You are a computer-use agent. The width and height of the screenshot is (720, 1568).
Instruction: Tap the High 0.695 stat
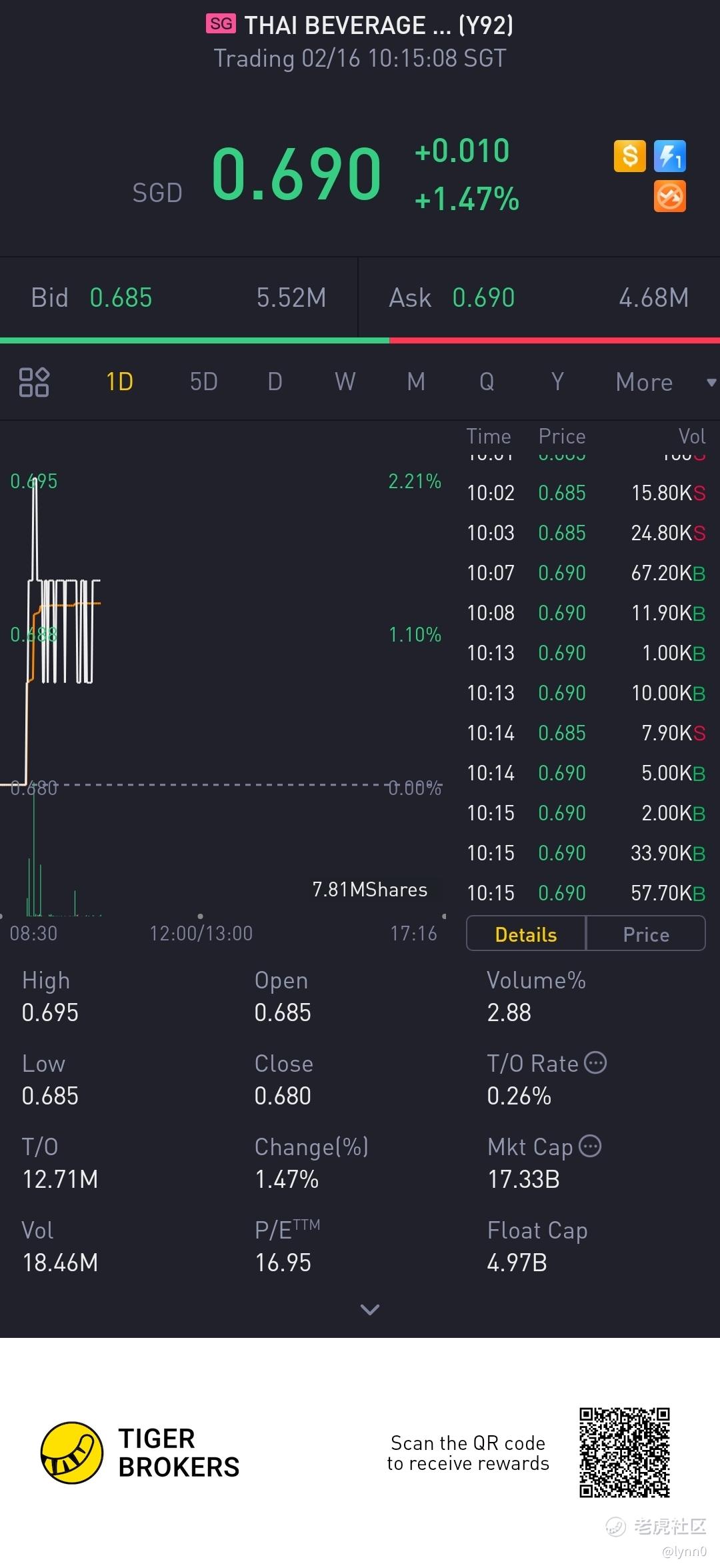coord(50,996)
